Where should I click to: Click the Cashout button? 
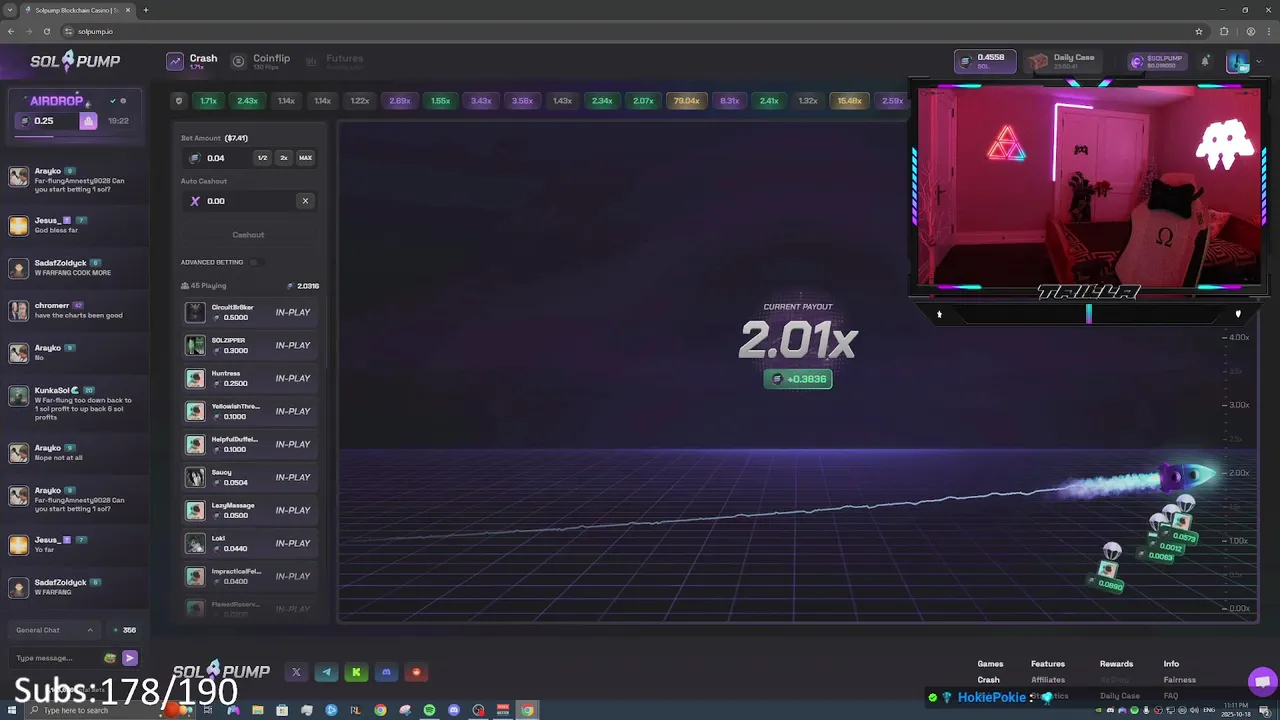(x=248, y=235)
